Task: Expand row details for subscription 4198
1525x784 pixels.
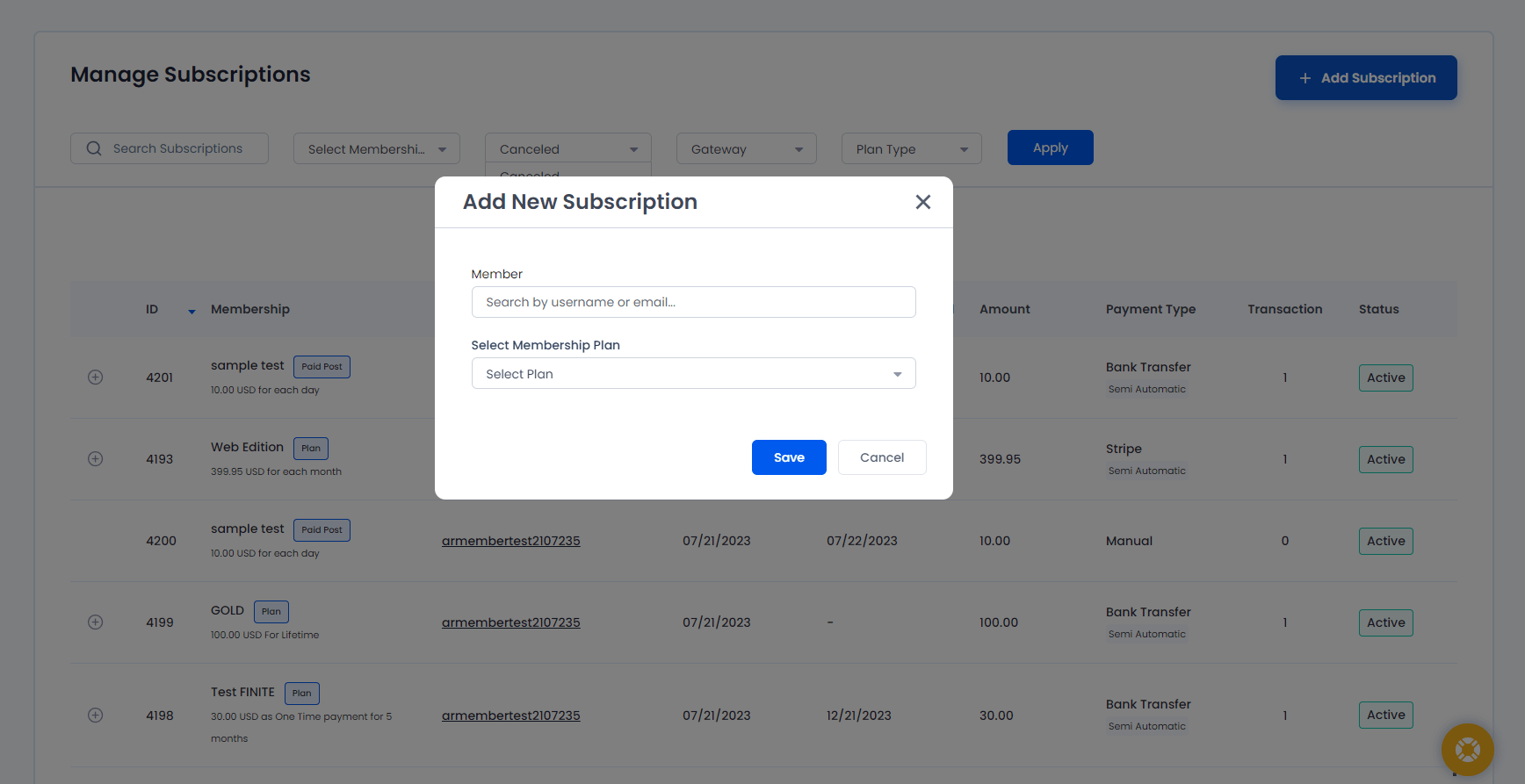Action: point(96,716)
